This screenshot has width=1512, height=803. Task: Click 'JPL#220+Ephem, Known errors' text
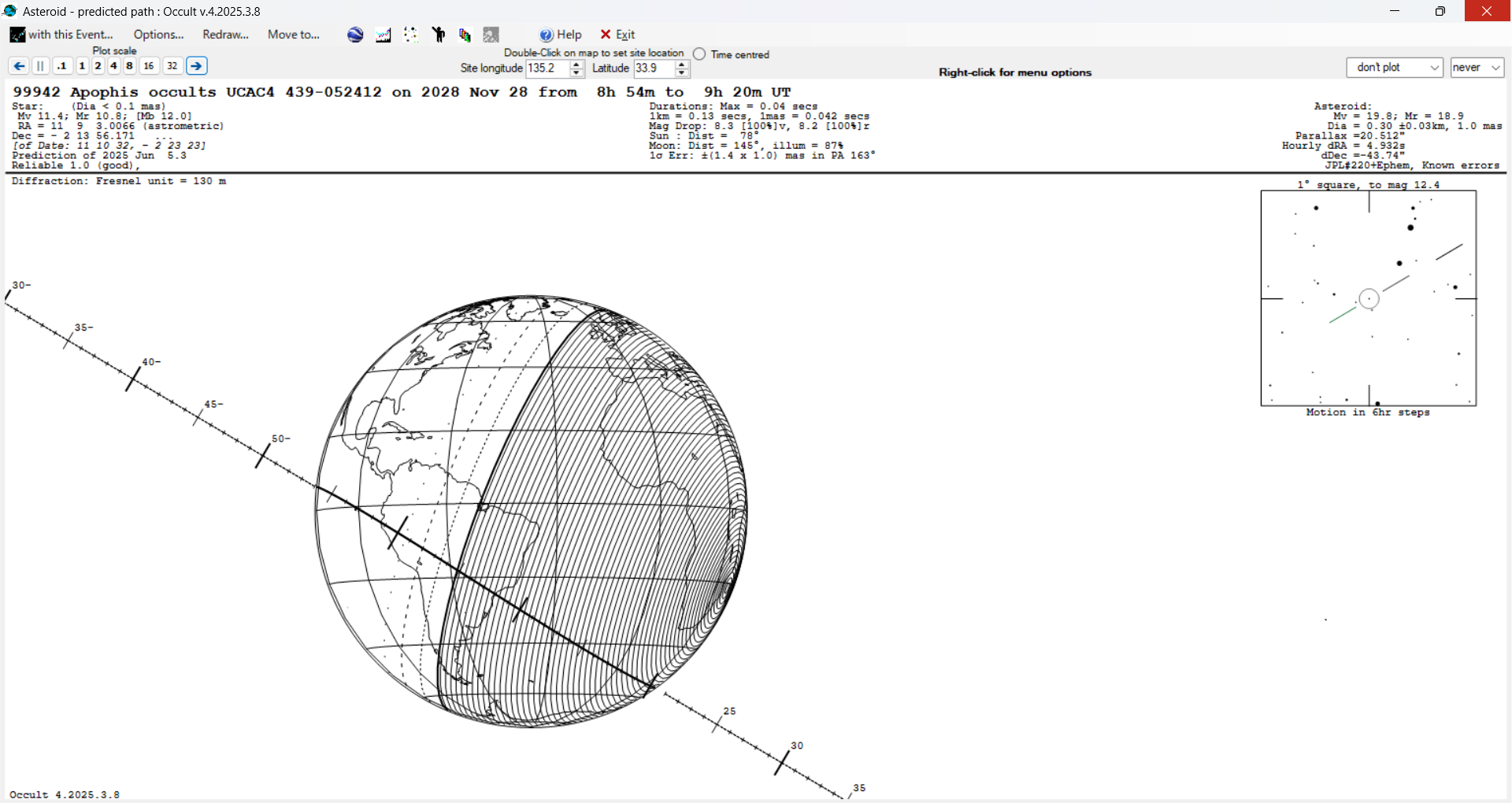1412,165
